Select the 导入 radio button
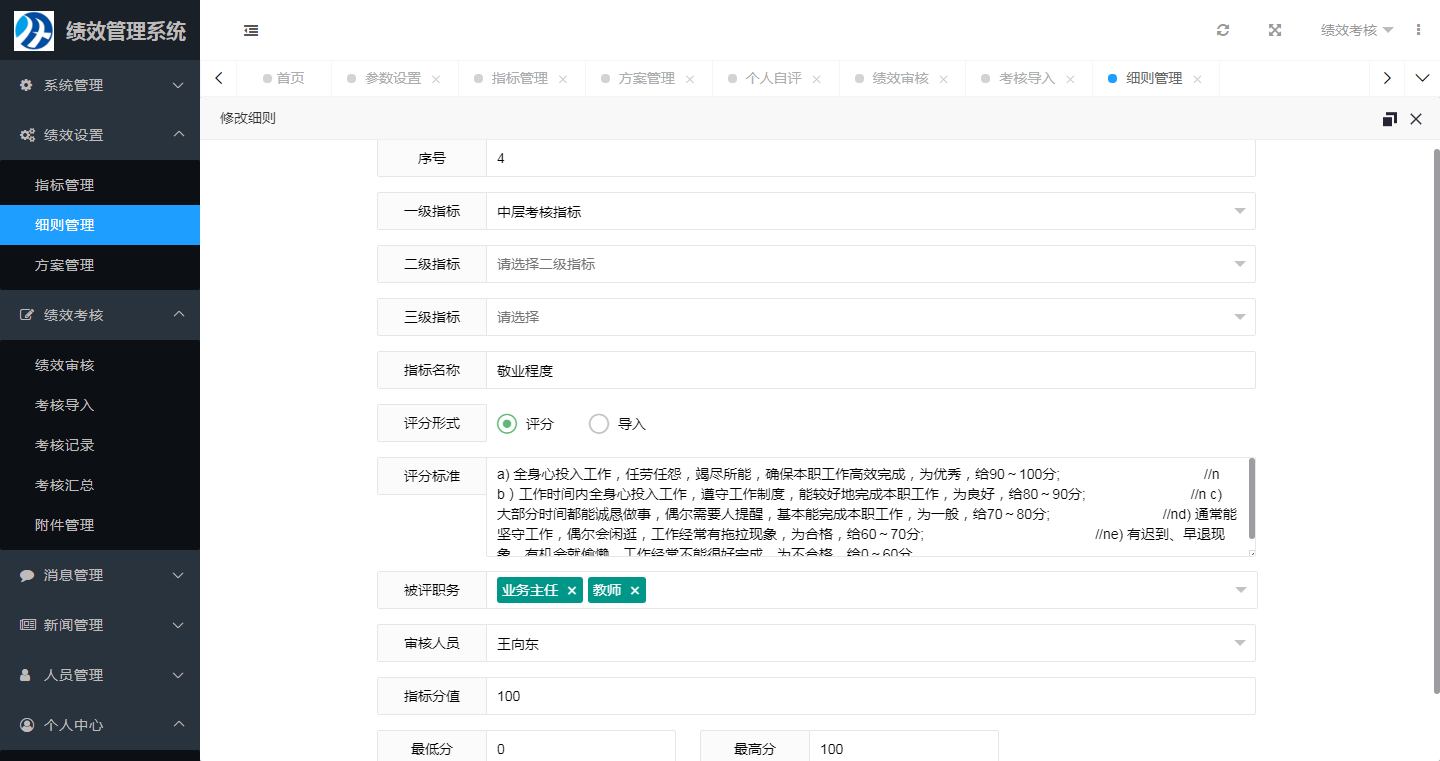This screenshot has height=761, width=1440. pyautogui.click(x=599, y=424)
